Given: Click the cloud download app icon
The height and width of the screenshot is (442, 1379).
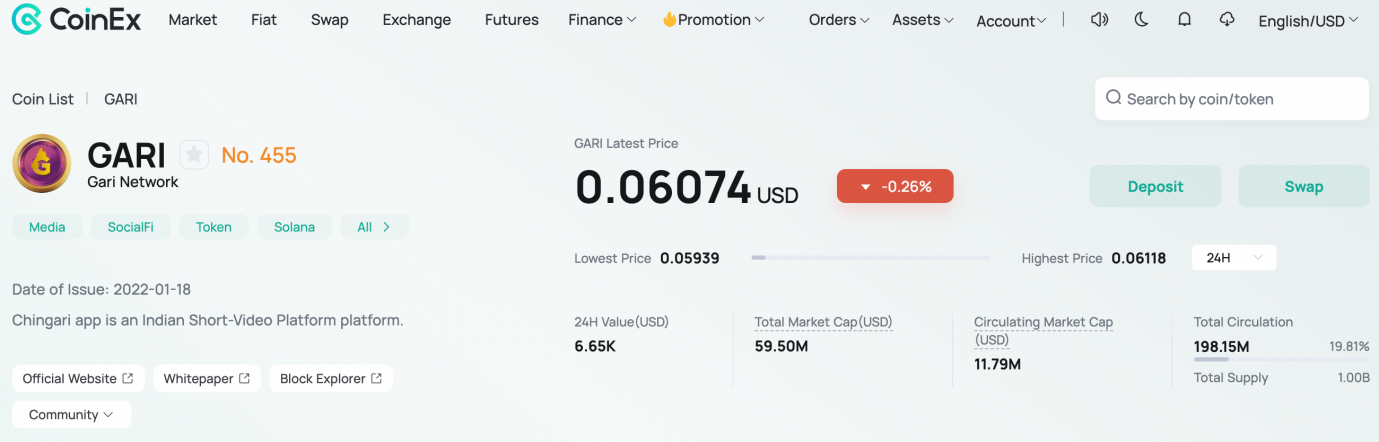Looking at the screenshot, I should (x=1227, y=20).
